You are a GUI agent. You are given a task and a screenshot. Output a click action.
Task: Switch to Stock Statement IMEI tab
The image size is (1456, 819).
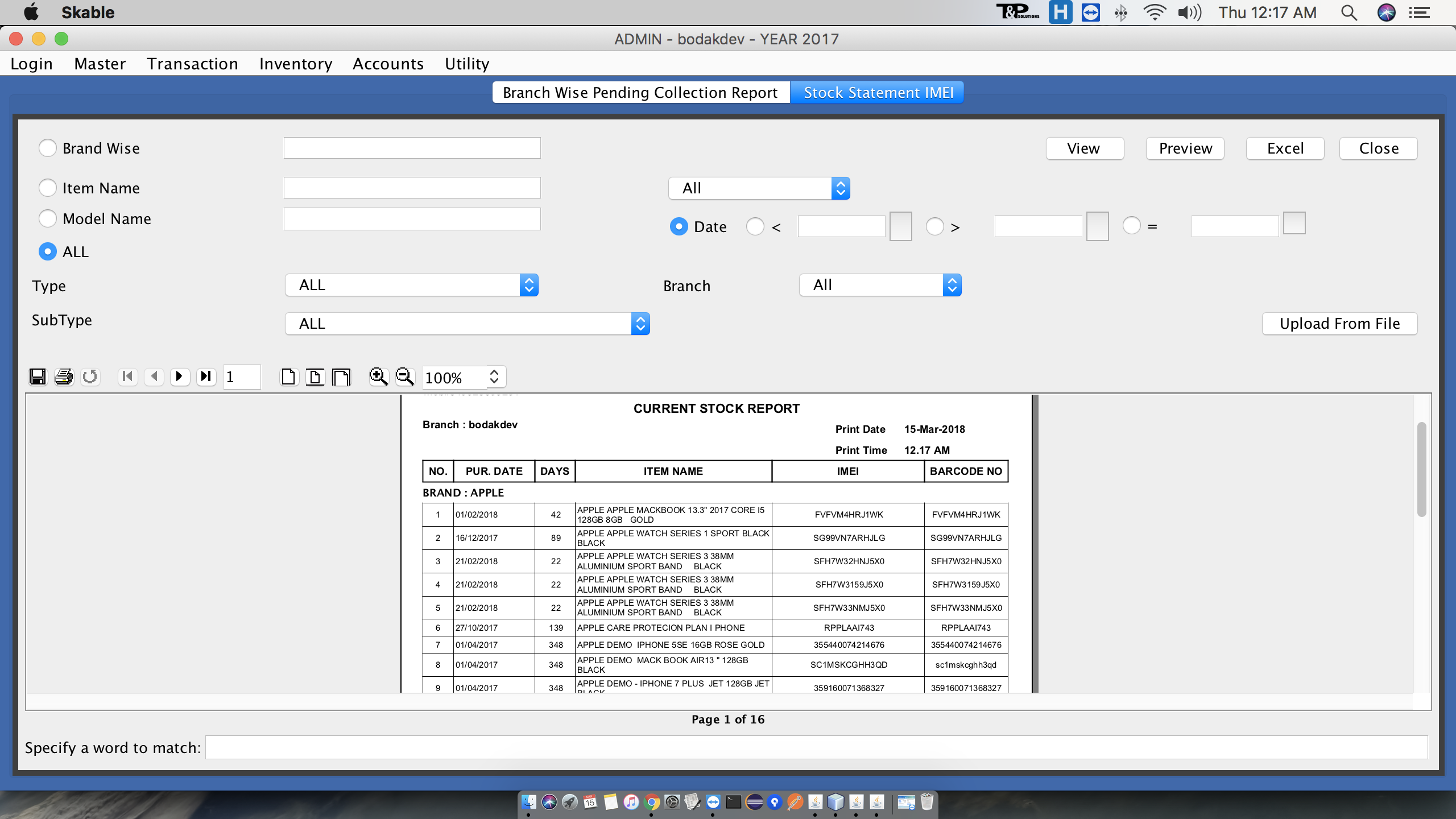click(x=878, y=92)
